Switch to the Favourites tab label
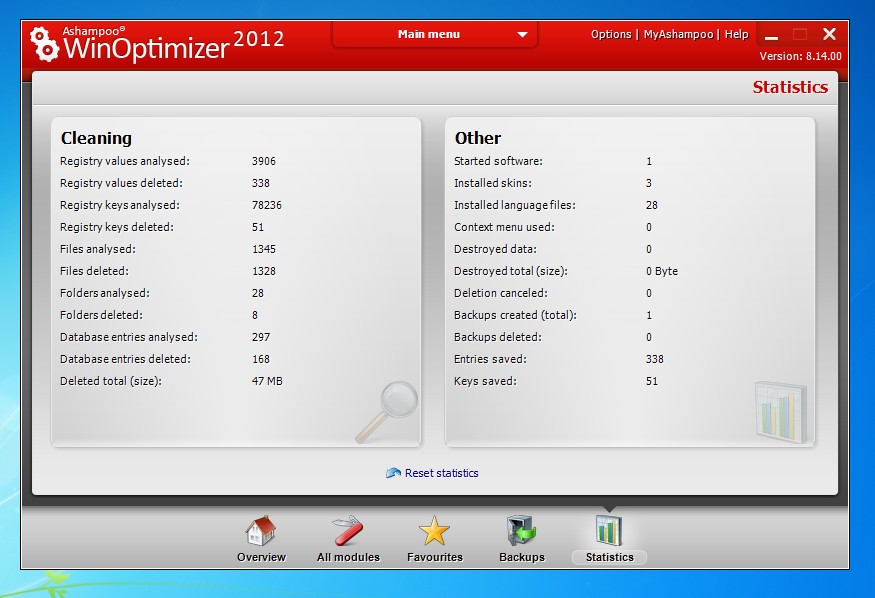Screen dimensions: 875x598 [435, 557]
